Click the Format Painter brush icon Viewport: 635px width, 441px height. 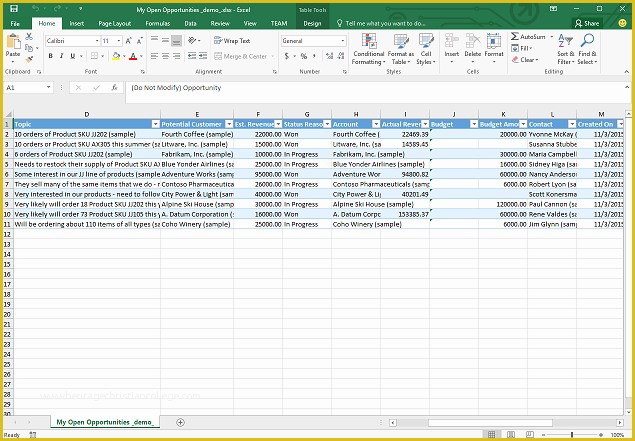tap(29, 59)
